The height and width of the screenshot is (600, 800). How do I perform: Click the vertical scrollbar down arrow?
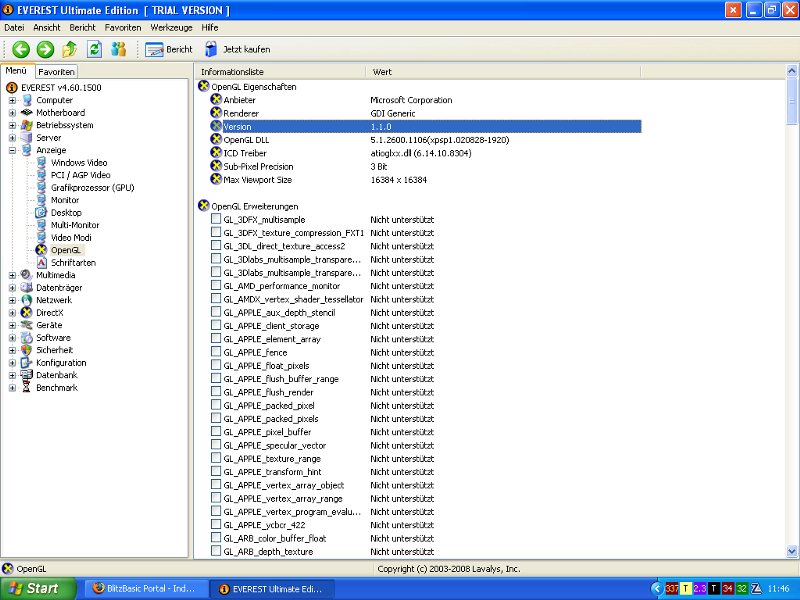tap(793, 551)
